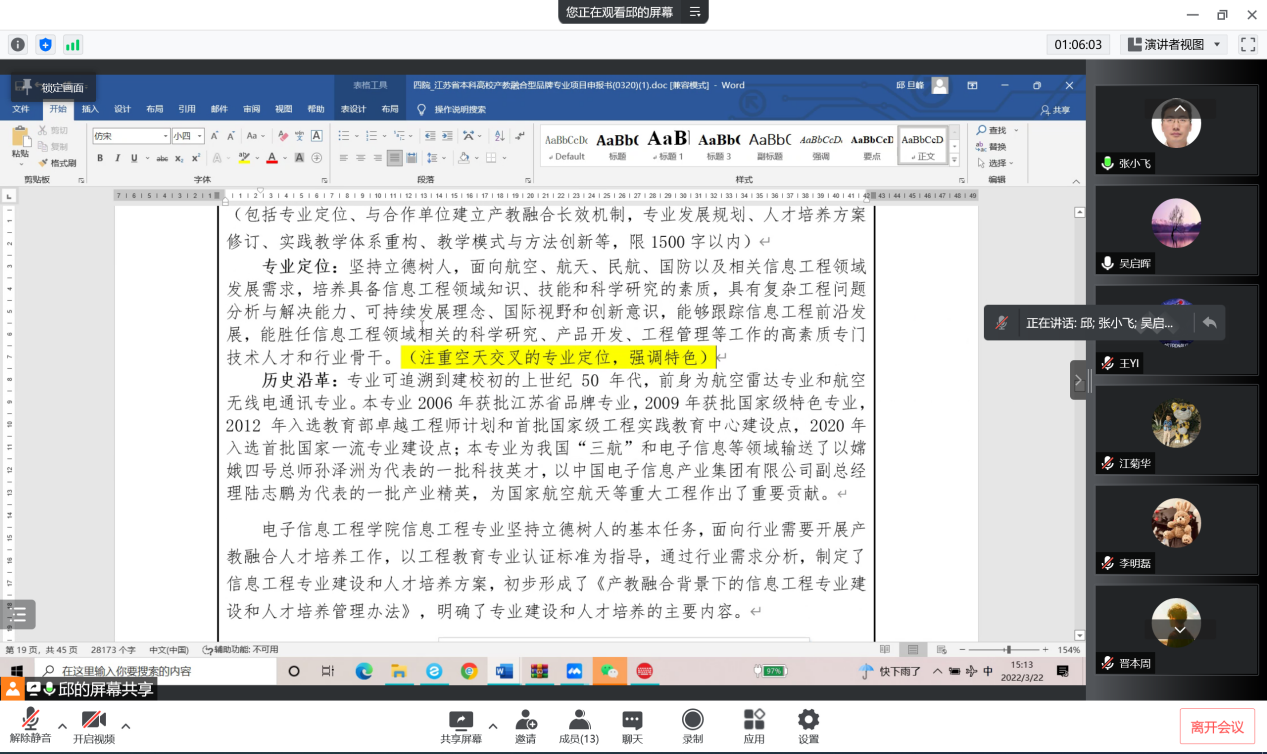Open the viewing options menu at top
Viewport: 1267px width, 754px height.
(x=695, y=12)
